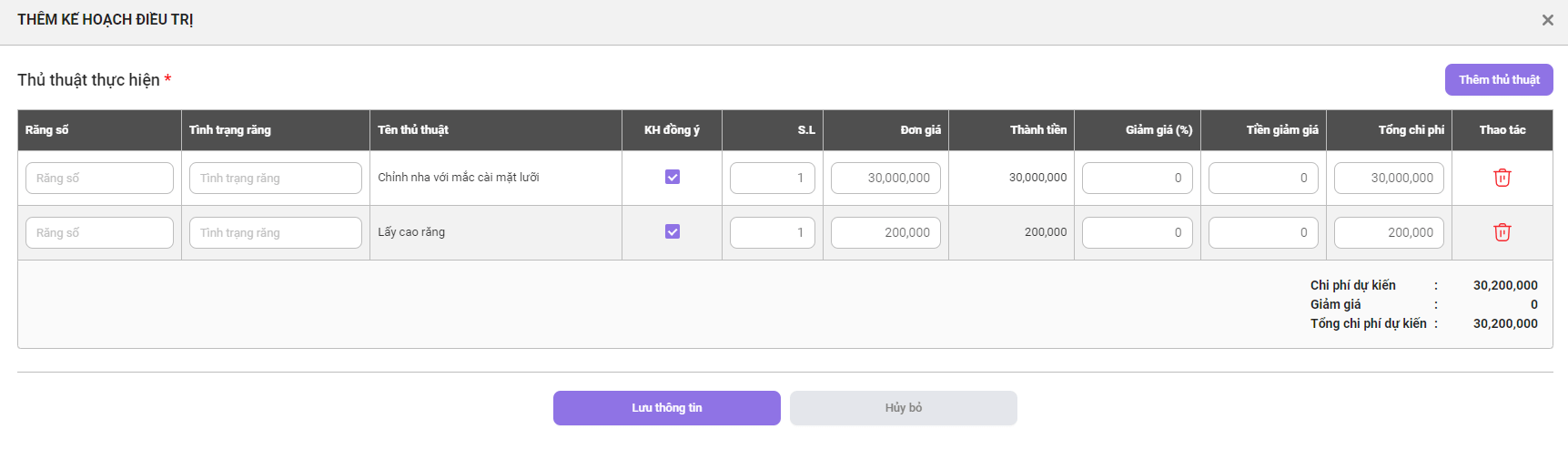The height and width of the screenshot is (460, 1568).
Task: Delete the Lấy cao răng row
Action: [x=1502, y=232]
